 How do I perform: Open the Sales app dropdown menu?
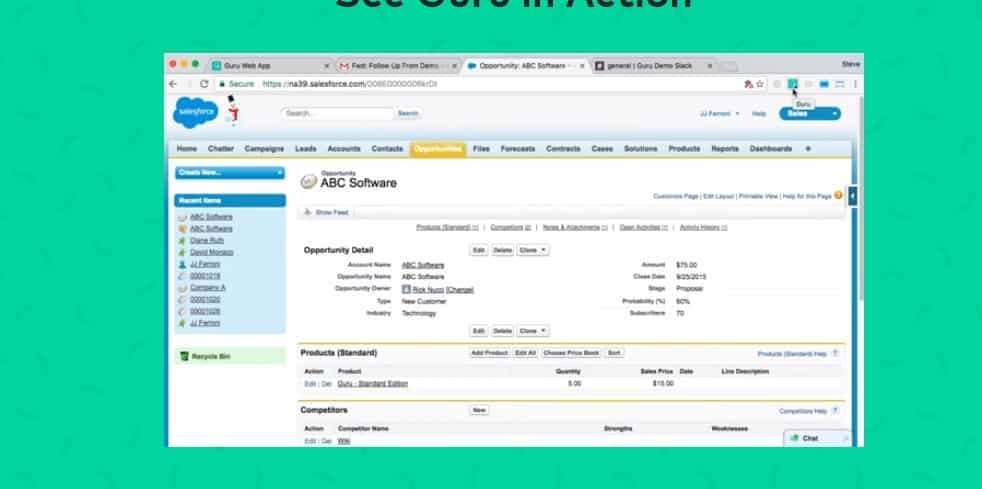pos(810,114)
